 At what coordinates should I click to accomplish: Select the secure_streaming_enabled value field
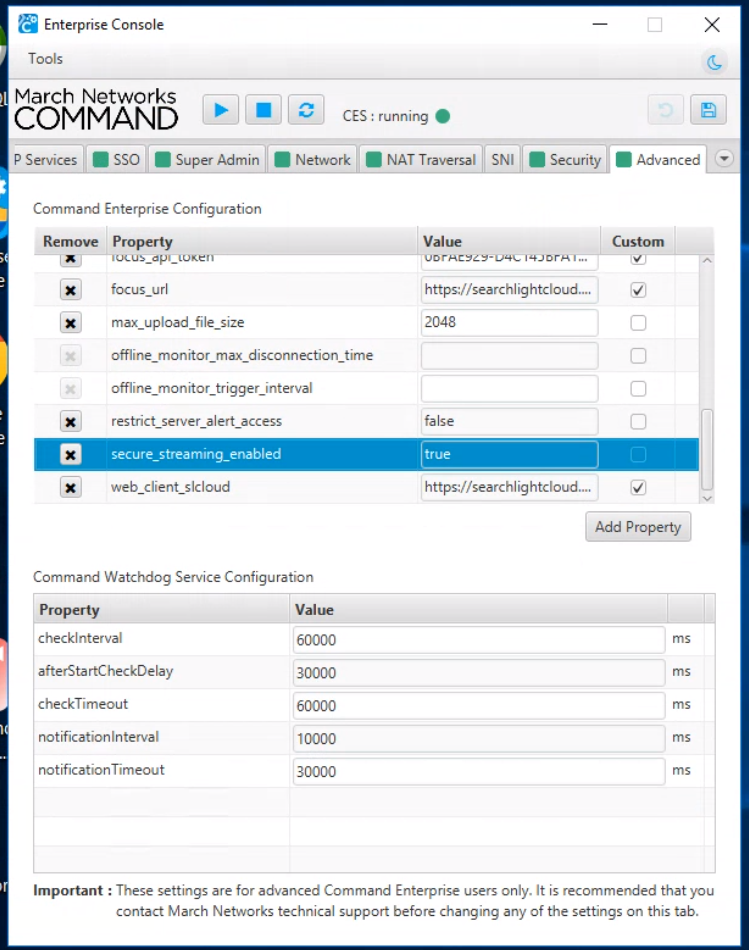509,454
